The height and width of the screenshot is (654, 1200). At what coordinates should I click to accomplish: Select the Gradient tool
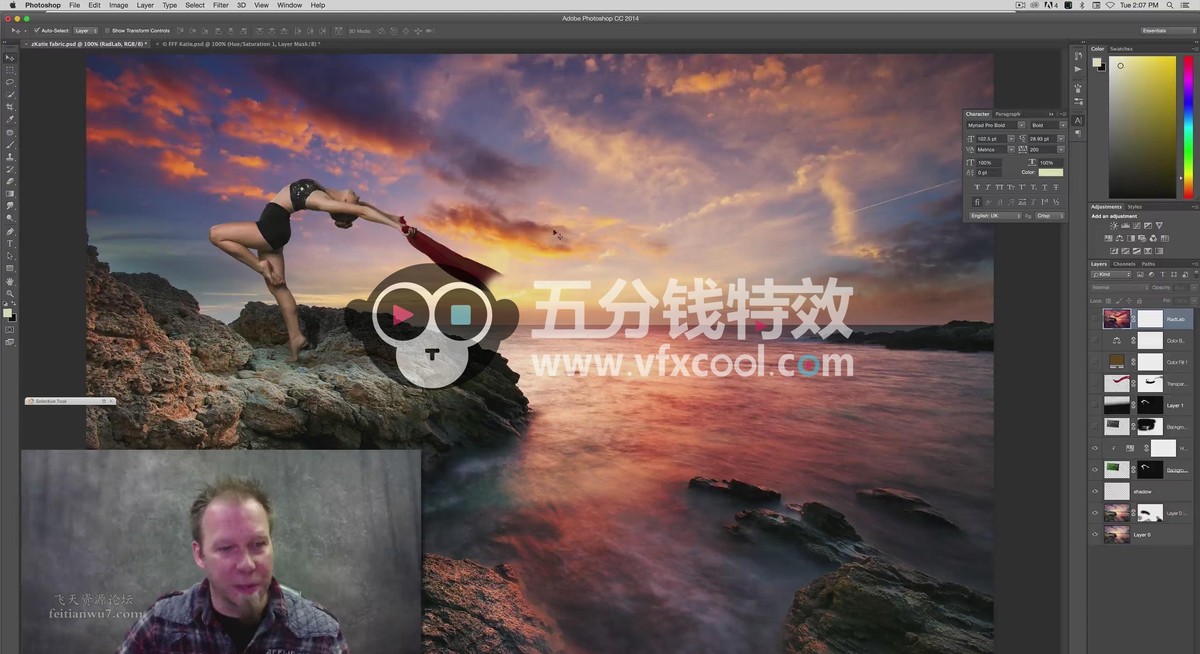pos(10,194)
